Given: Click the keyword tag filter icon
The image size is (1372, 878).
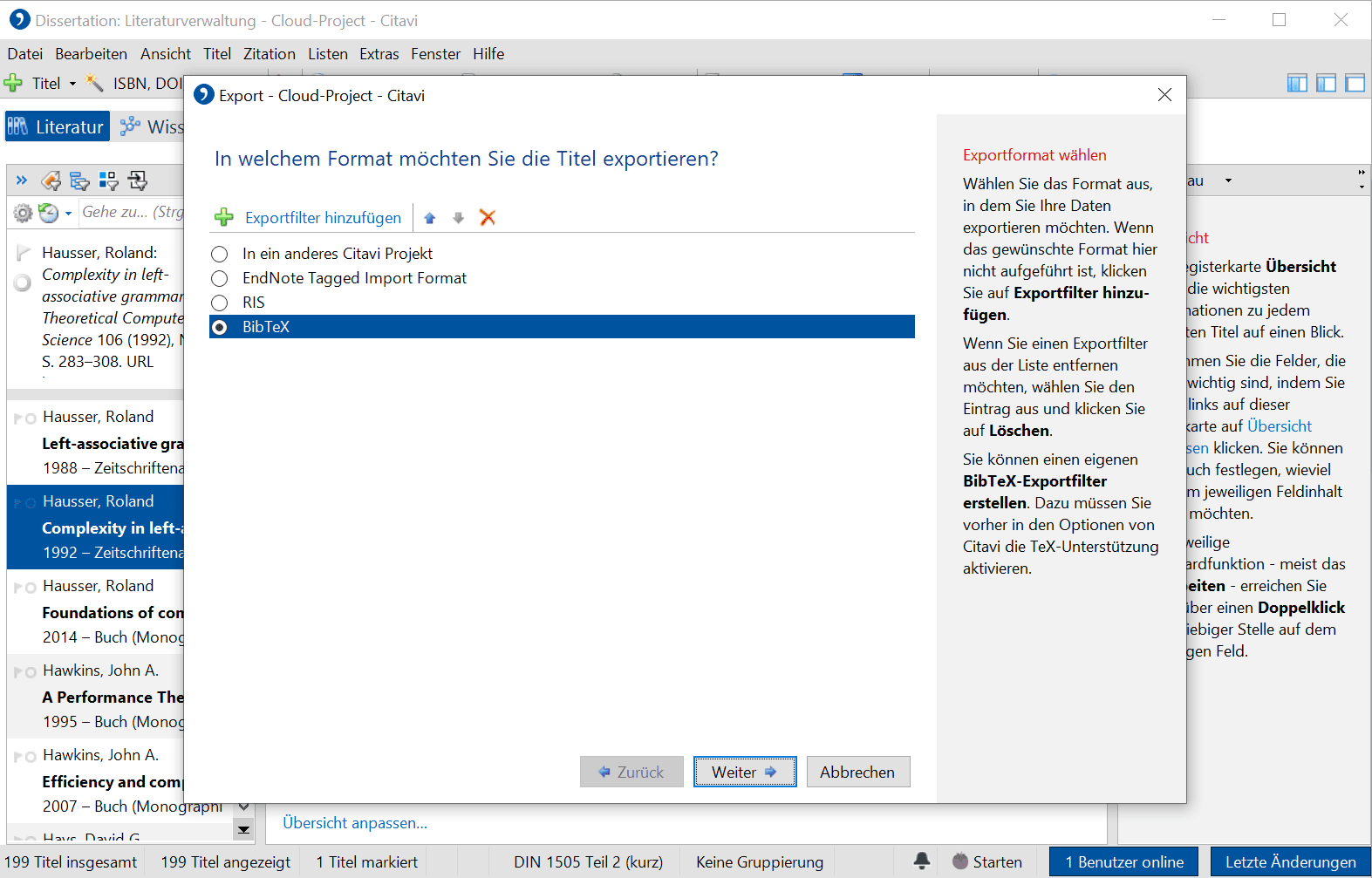Looking at the screenshot, I should [x=51, y=180].
